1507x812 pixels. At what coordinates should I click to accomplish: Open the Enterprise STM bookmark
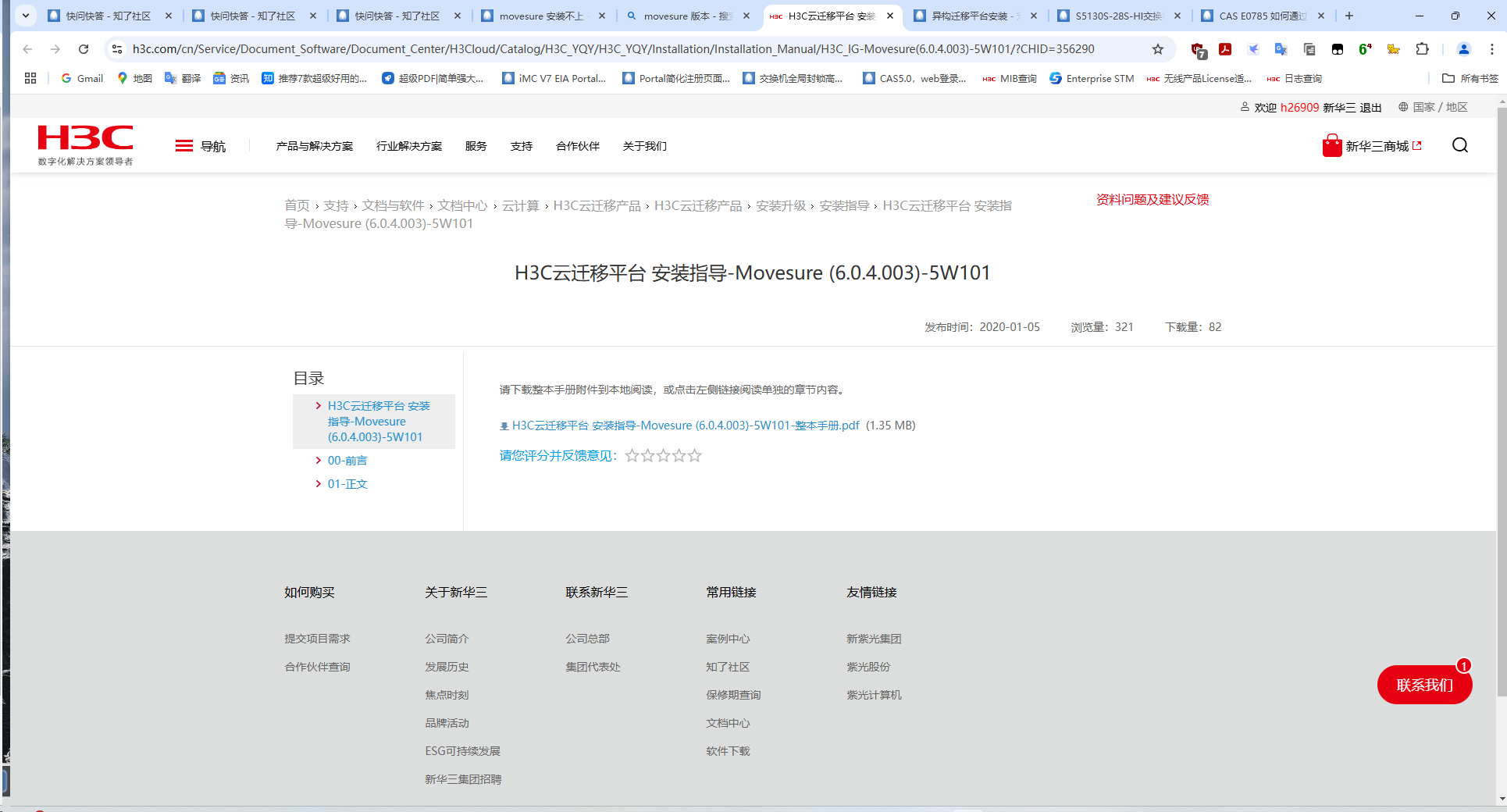pos(1092,78)
